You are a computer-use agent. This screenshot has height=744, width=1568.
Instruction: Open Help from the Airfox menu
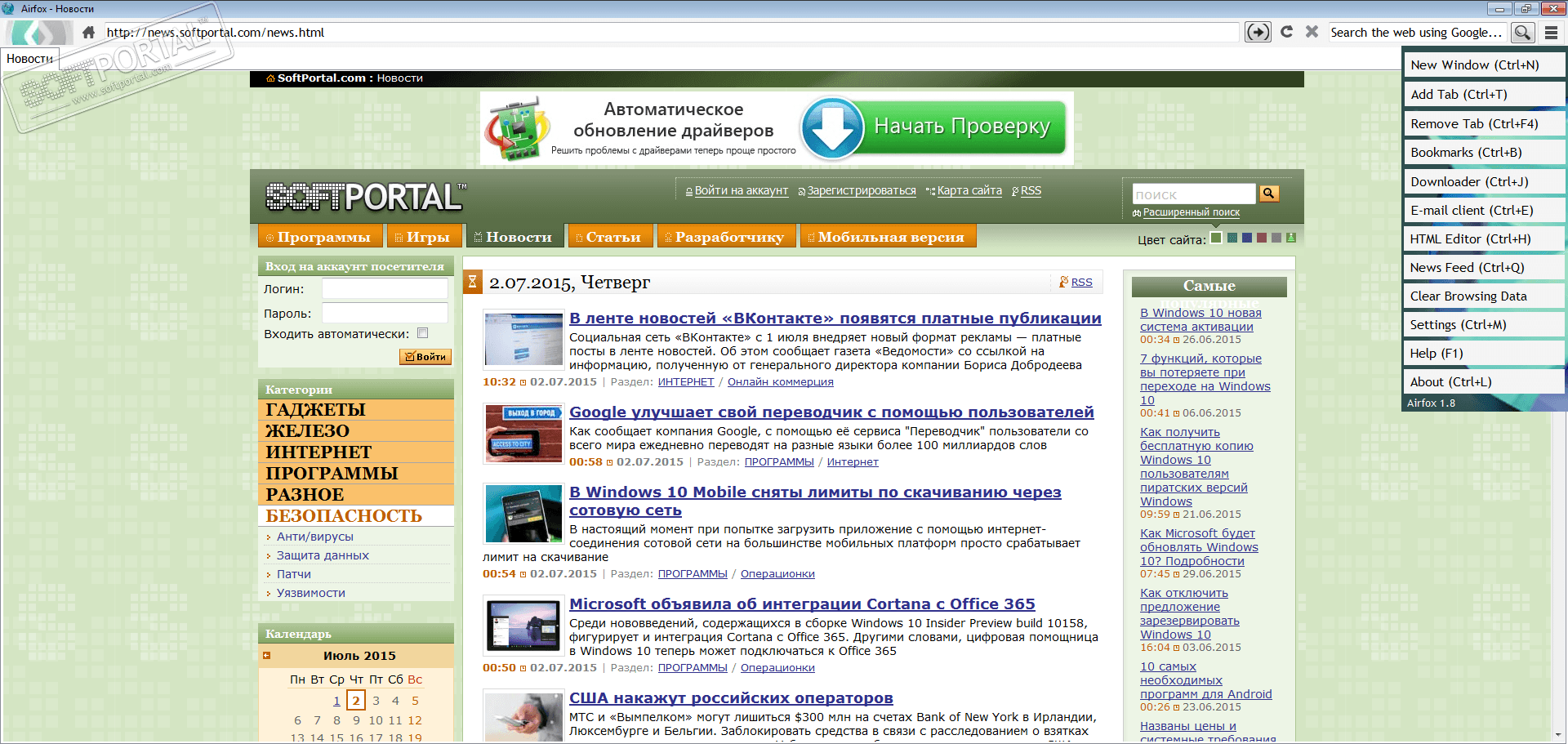tap(1484, 353)
